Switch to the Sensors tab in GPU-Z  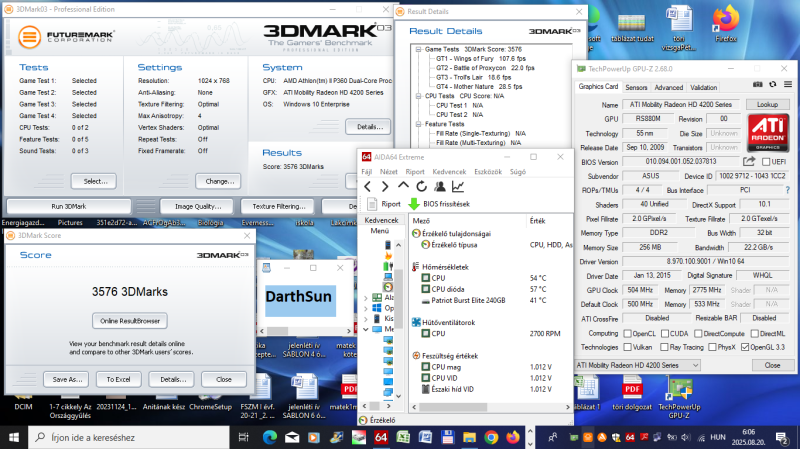[636, 87]
